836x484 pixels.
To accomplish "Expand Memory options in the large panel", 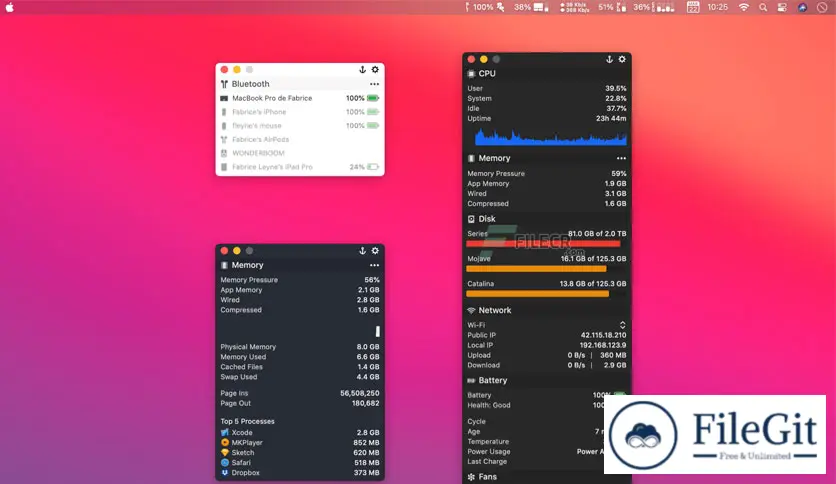I will point(621,159).
